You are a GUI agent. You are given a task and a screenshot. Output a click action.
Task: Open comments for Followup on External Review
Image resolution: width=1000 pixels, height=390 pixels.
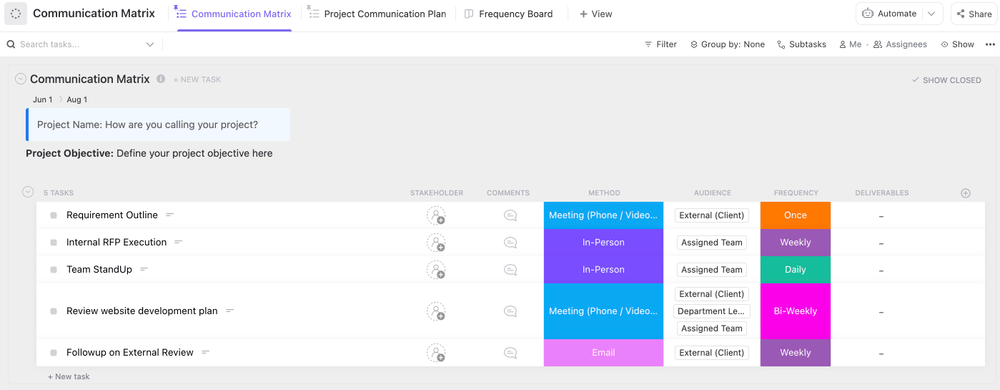[x=510, y=353]
